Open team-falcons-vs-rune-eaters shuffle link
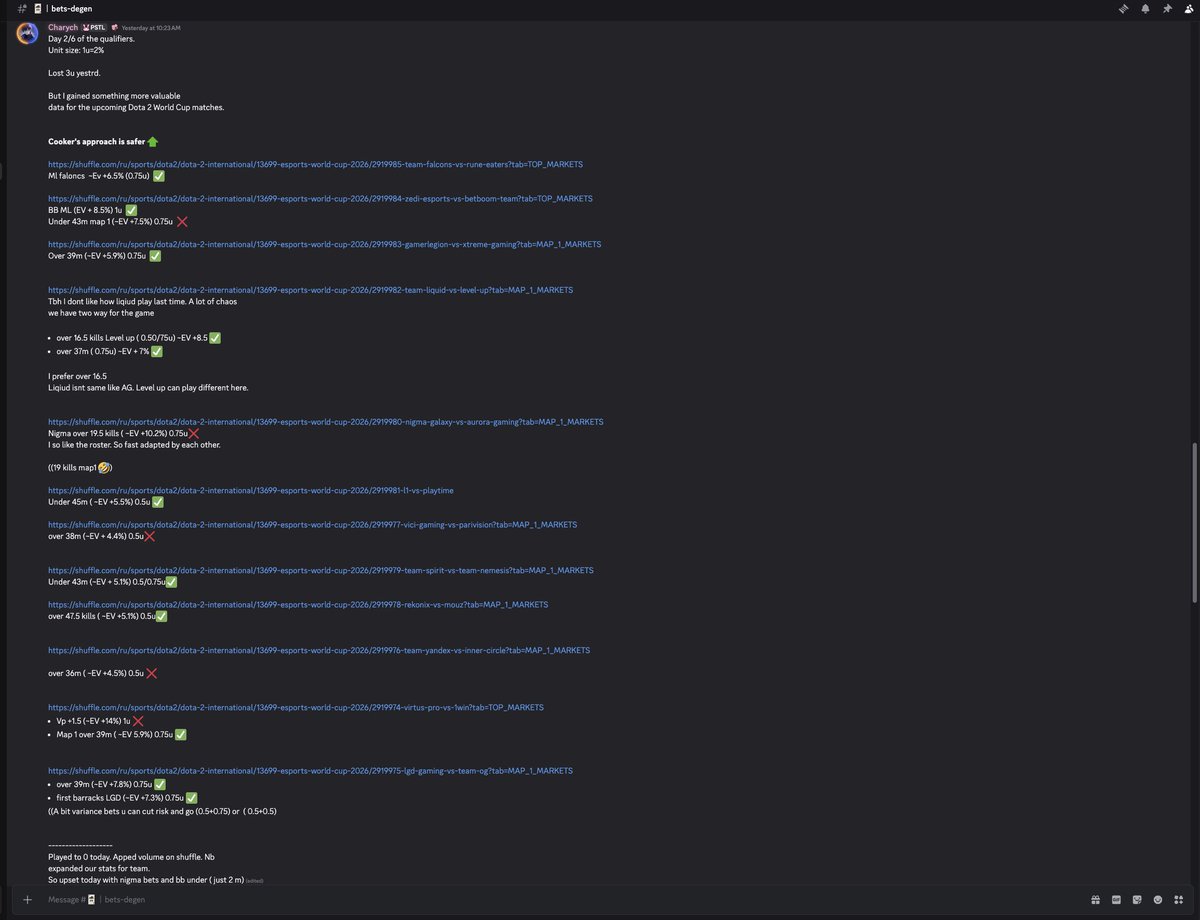Image resolution: width=1200 pixels, height=920 pixels. 315,164
